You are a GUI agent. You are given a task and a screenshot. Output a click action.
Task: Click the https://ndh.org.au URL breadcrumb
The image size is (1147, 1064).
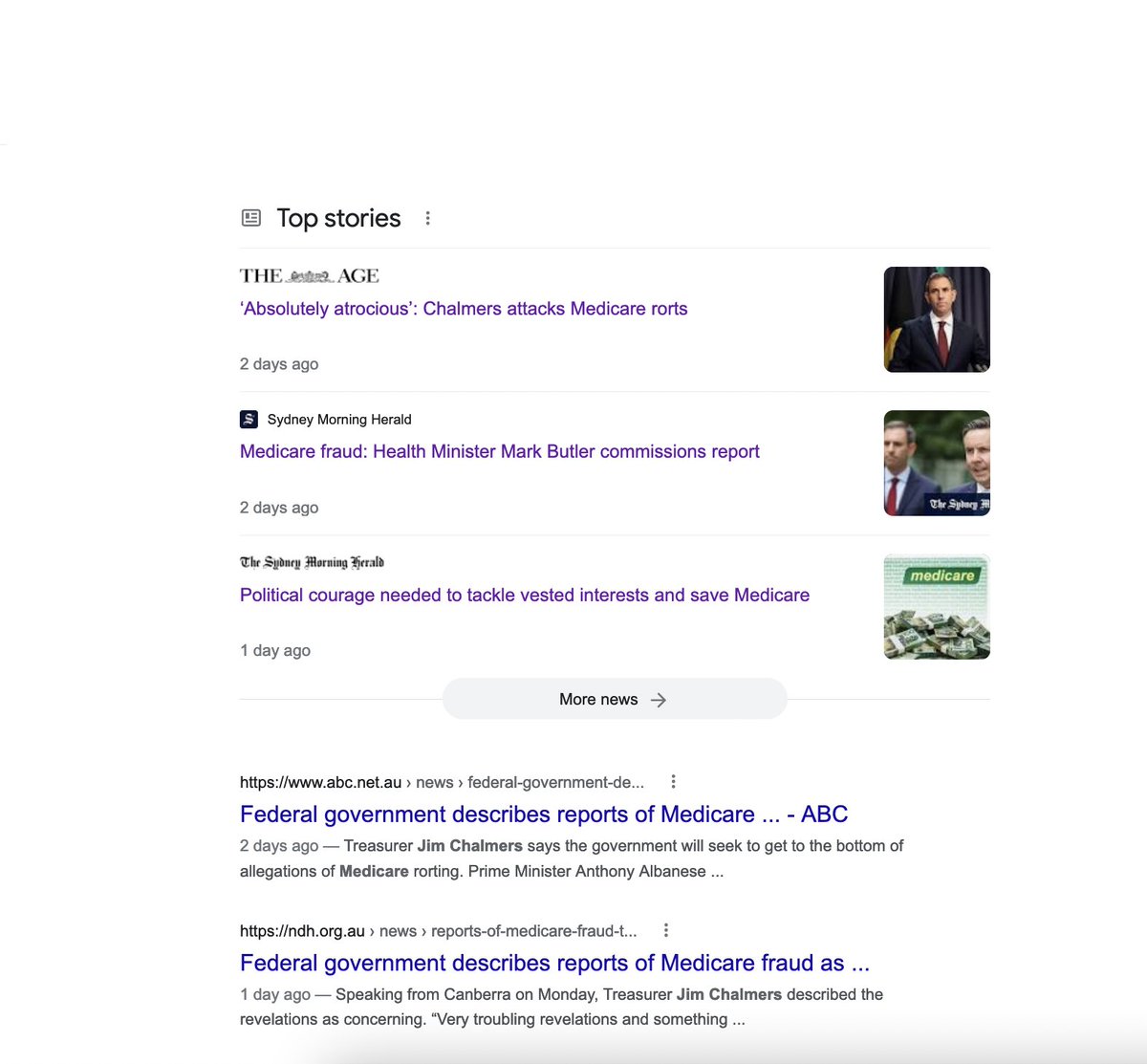(x=438, y=931)
